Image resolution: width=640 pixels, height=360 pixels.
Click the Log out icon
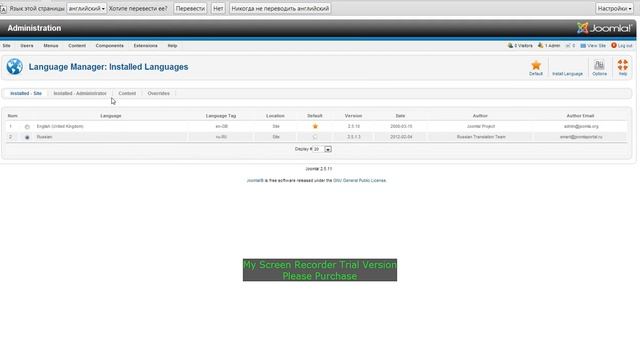[x=614, y=46]
